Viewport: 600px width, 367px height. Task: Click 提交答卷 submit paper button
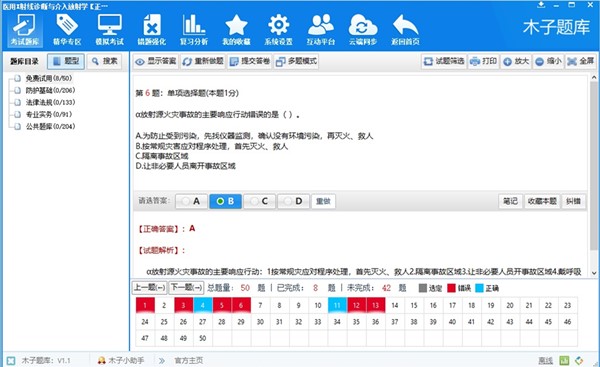[250, 61]
